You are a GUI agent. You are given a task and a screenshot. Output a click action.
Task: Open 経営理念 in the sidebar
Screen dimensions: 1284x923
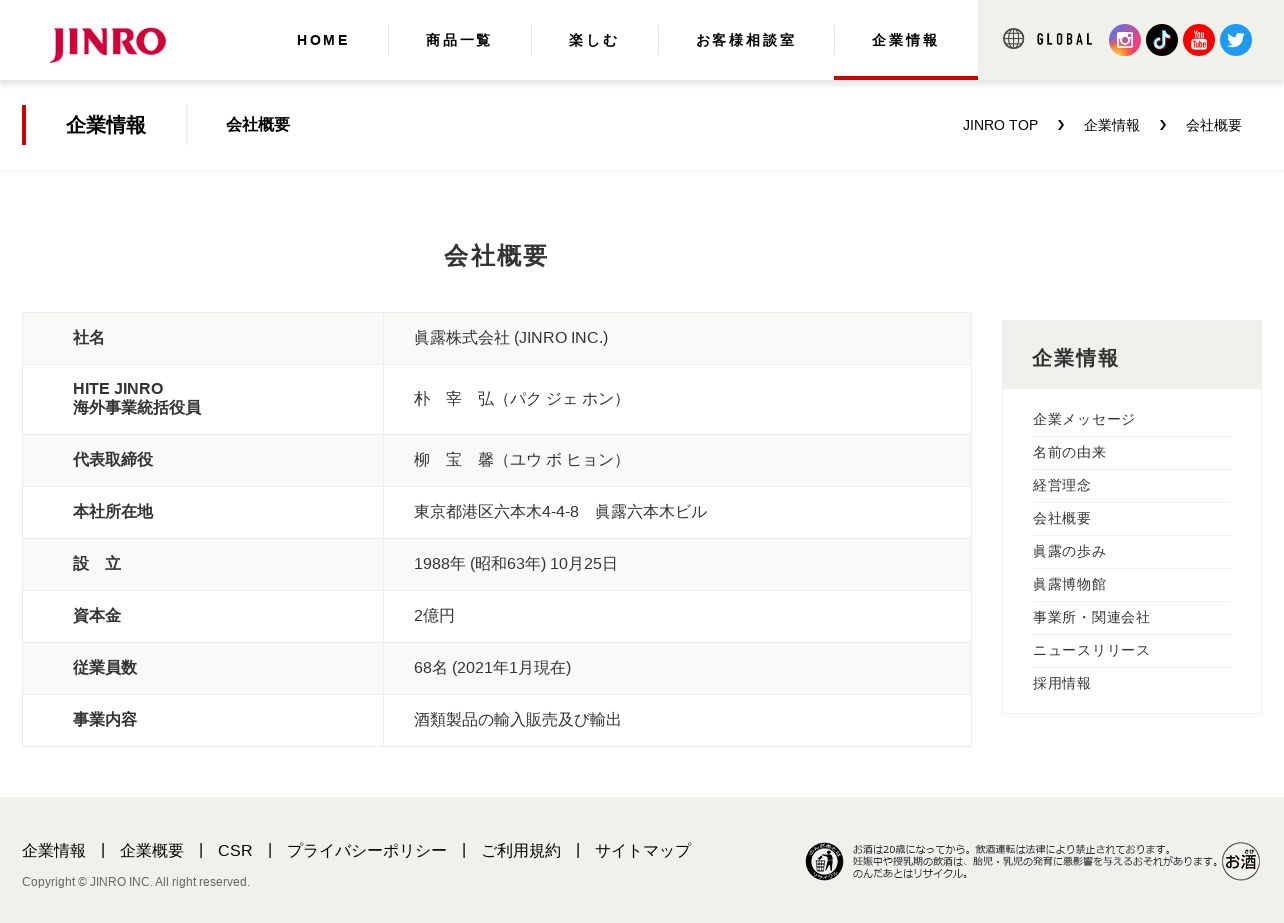pos(1062,486)
